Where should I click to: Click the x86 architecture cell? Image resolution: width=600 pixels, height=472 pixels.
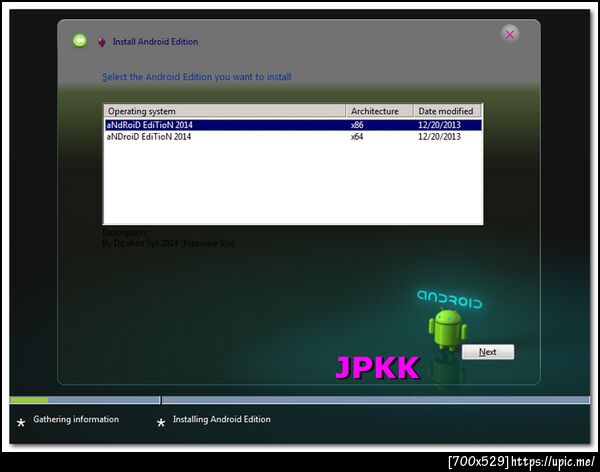click(x=357, y=125)
